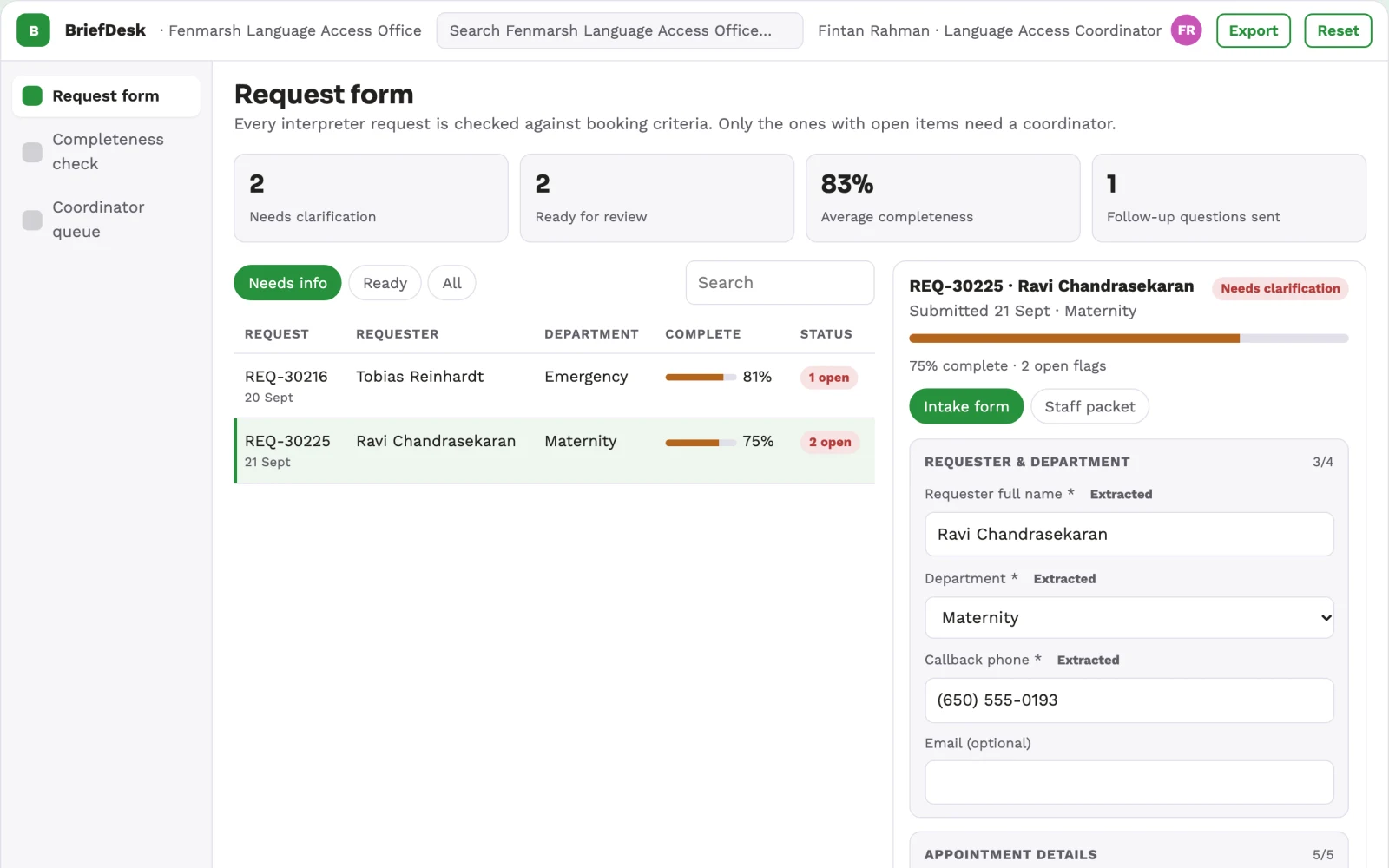Click the REQ-30216 request number
Viewport: 1389px width, 868px height.
point(286,377)
